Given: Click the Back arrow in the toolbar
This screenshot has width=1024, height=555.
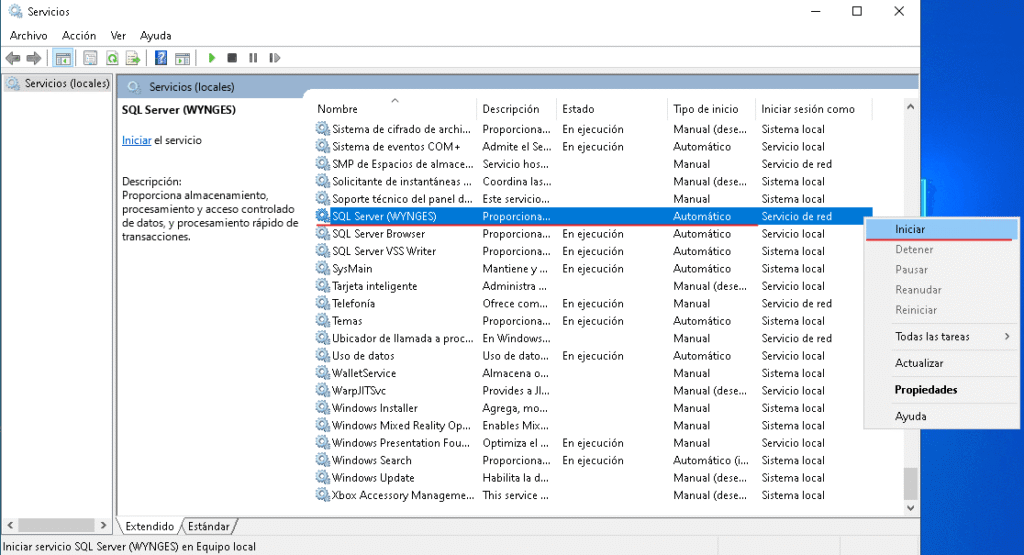Looking at the screenshot, I should (x=13, y=59).
